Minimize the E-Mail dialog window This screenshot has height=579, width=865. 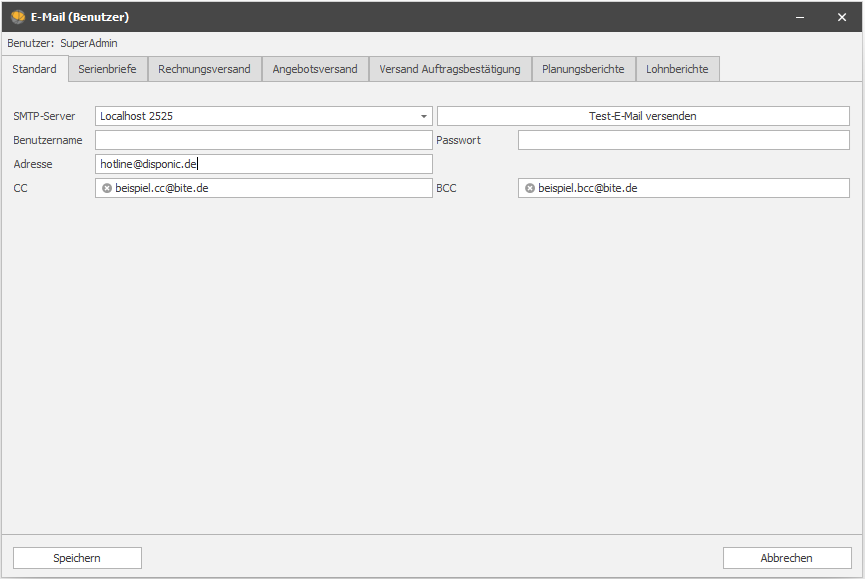click(x=799, y=17)
